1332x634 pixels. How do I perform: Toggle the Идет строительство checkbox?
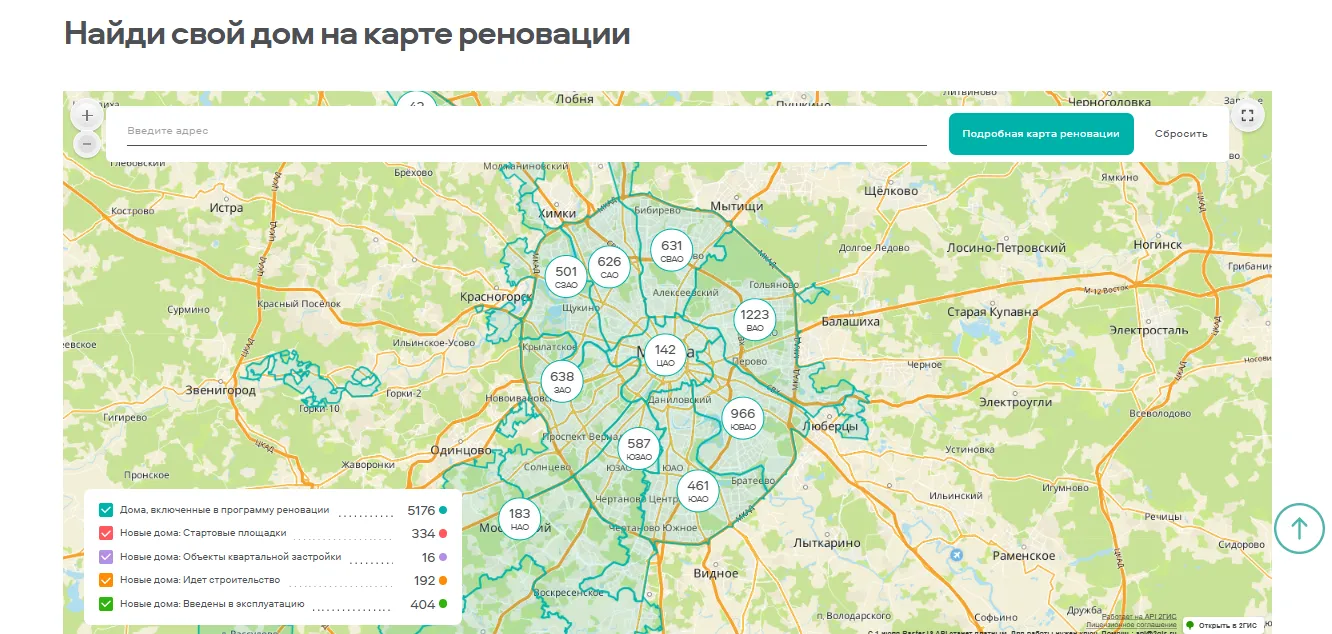tap(106, 580)
